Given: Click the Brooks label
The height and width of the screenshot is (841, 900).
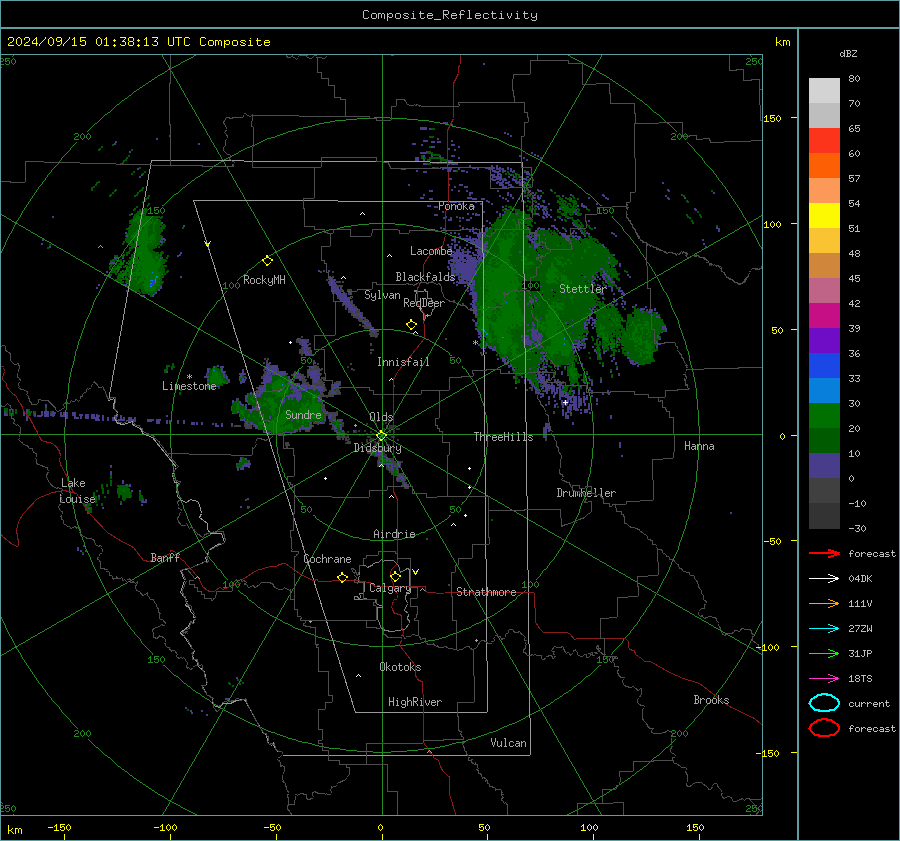Looking at the screenshot, I should coord(711,700).
